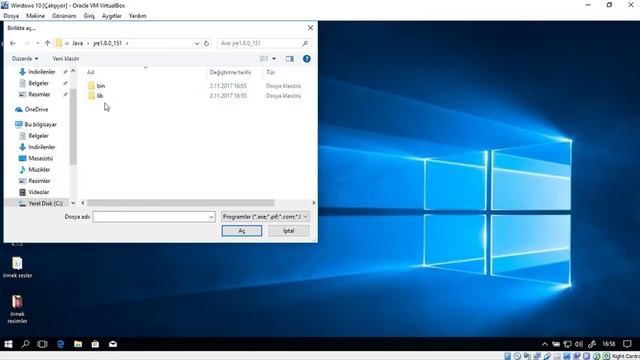Open File Explorer from taskbar
The image size is (640, 360).
tap(78, 344)
